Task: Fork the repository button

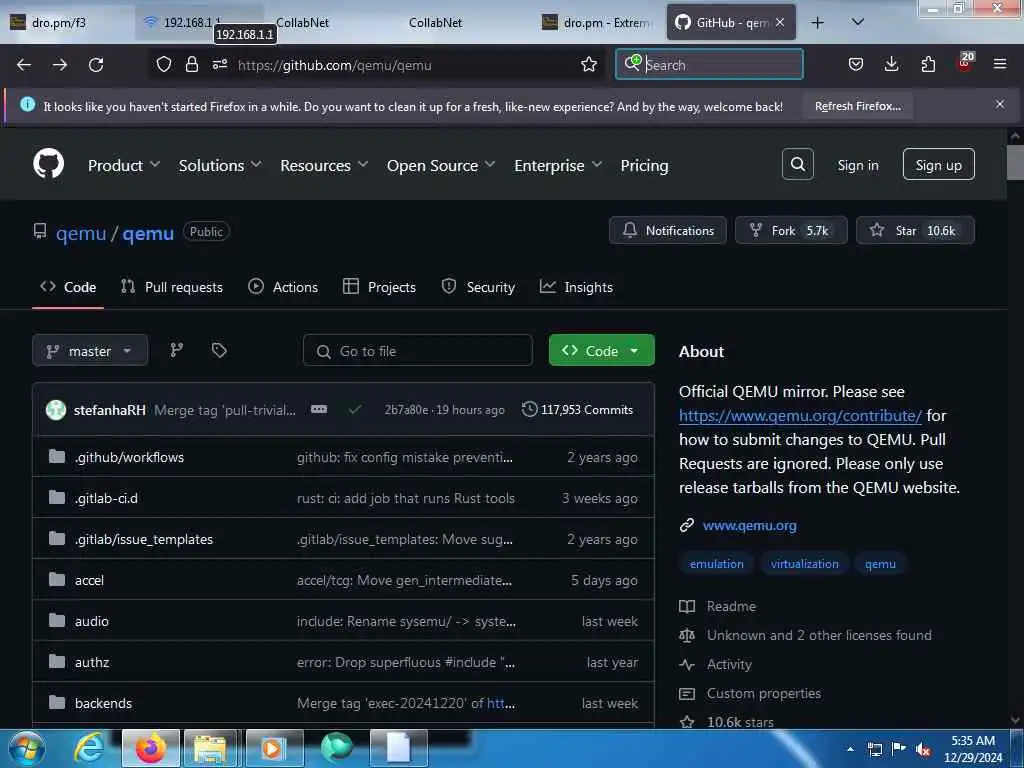Action: pos(791,231)
